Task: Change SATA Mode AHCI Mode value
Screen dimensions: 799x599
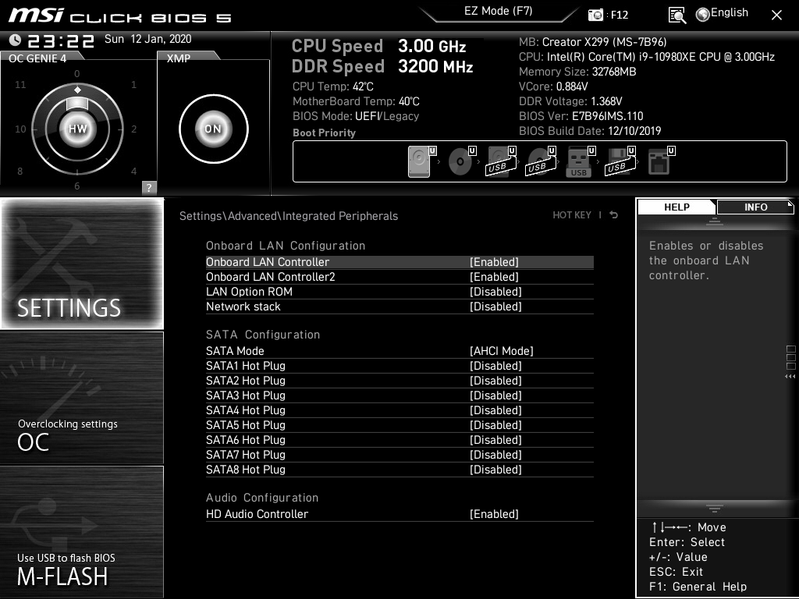Action: click(501, 350)
